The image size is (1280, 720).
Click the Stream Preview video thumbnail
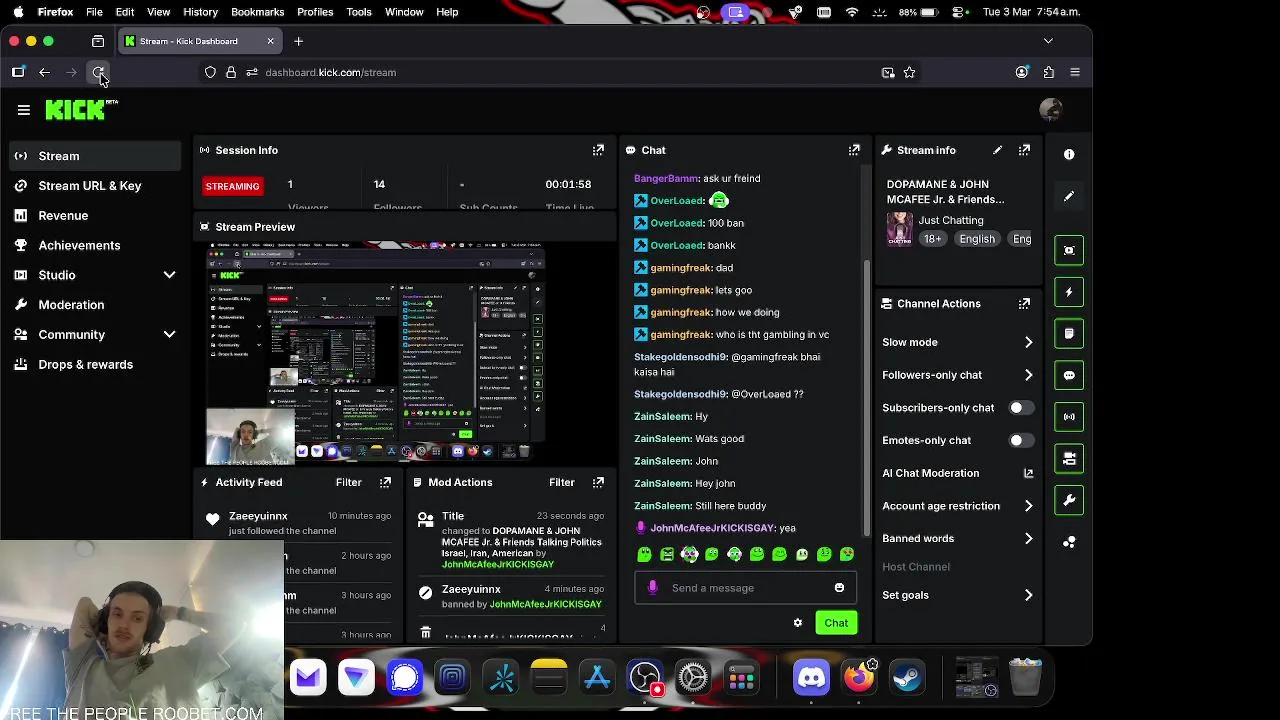point(375,354)
